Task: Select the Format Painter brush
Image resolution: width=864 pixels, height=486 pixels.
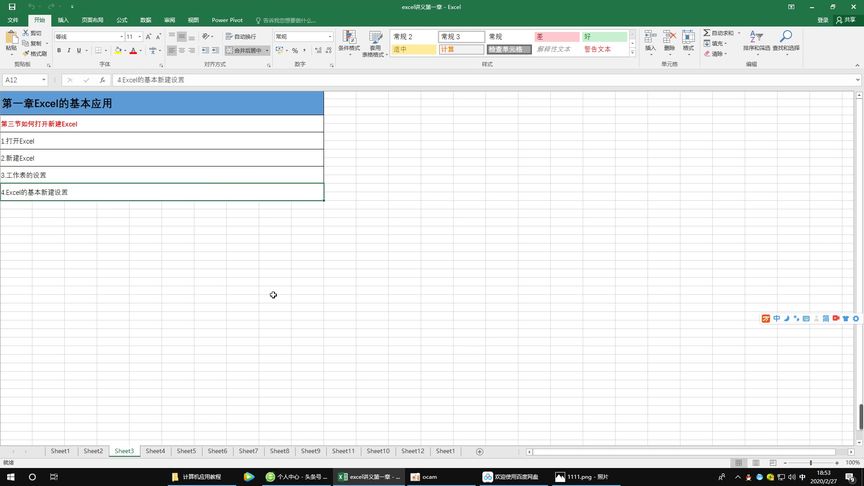Action: coord(26,53)
